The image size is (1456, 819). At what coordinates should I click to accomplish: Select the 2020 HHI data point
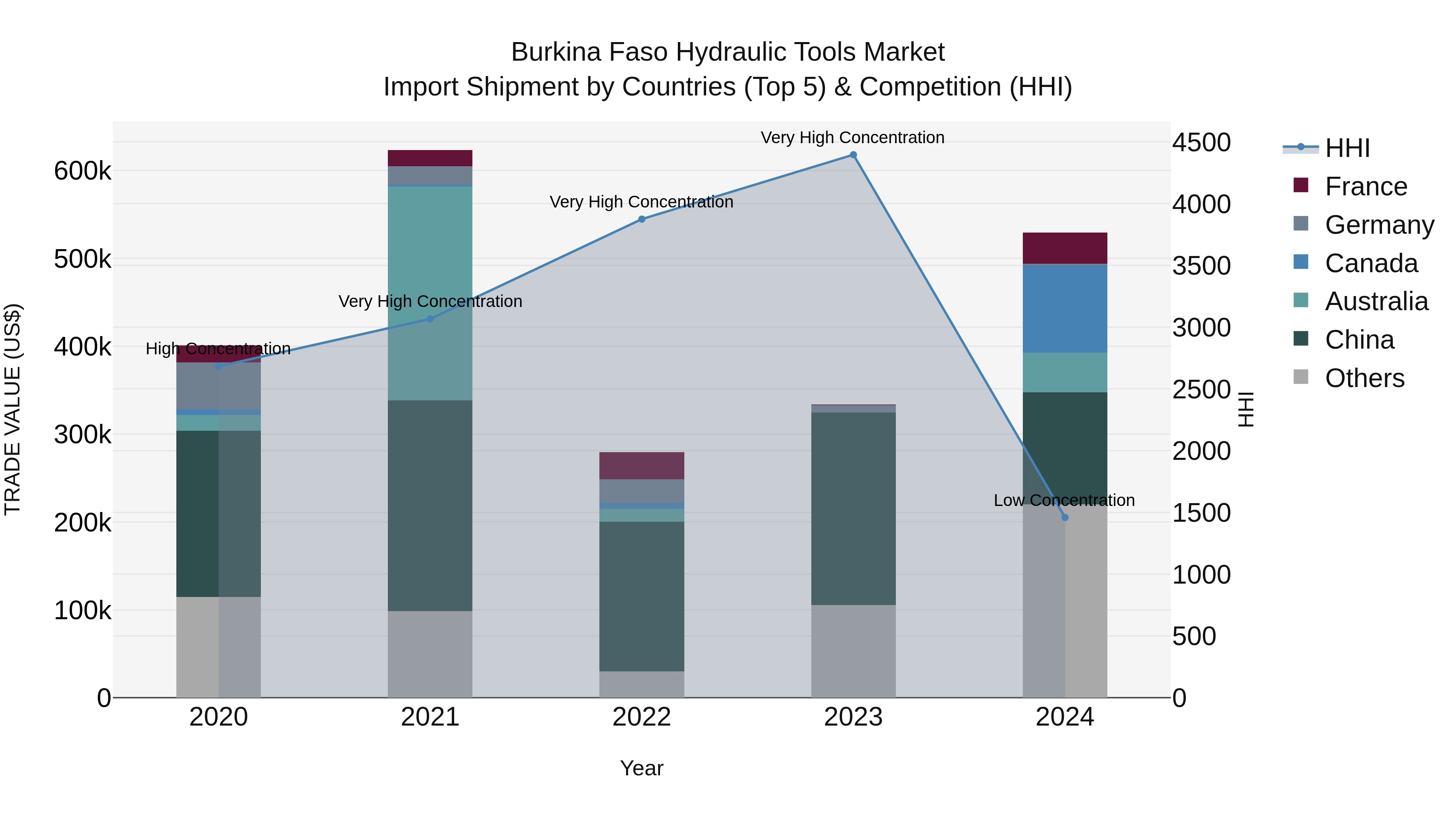point(219,366)
